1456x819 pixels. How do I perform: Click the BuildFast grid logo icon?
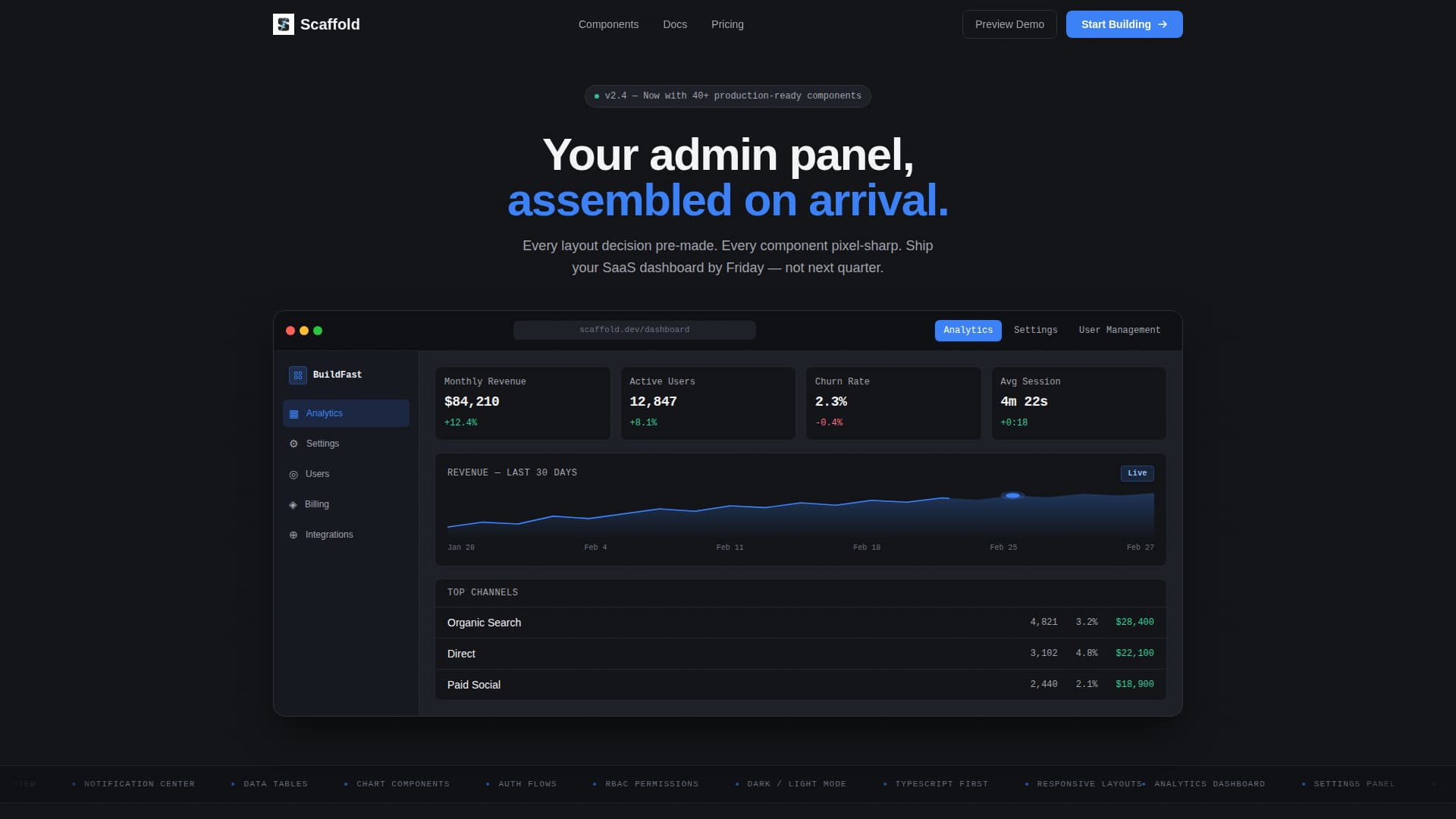[298, 375]
